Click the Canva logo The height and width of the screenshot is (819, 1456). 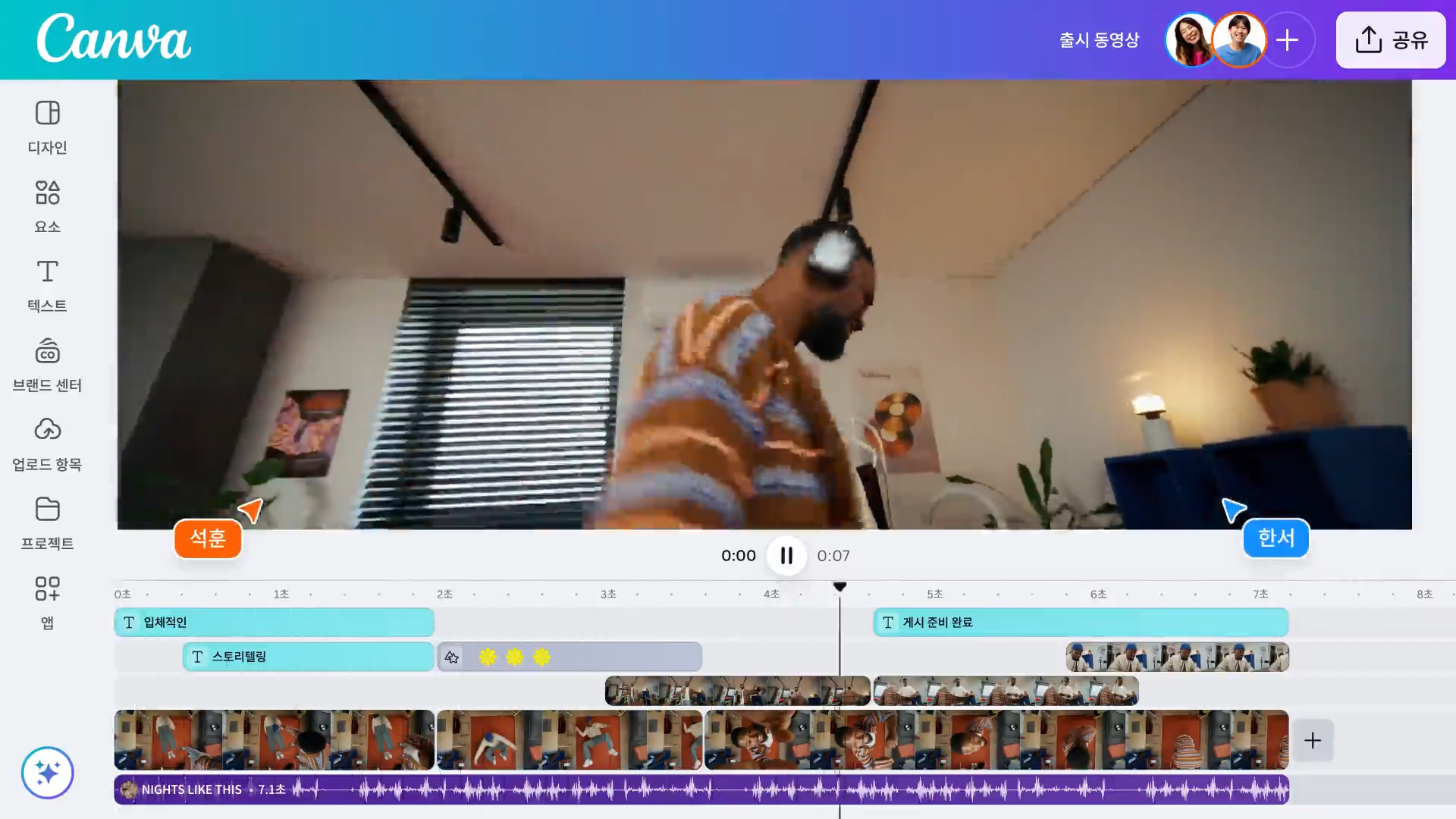pos(114,39)
